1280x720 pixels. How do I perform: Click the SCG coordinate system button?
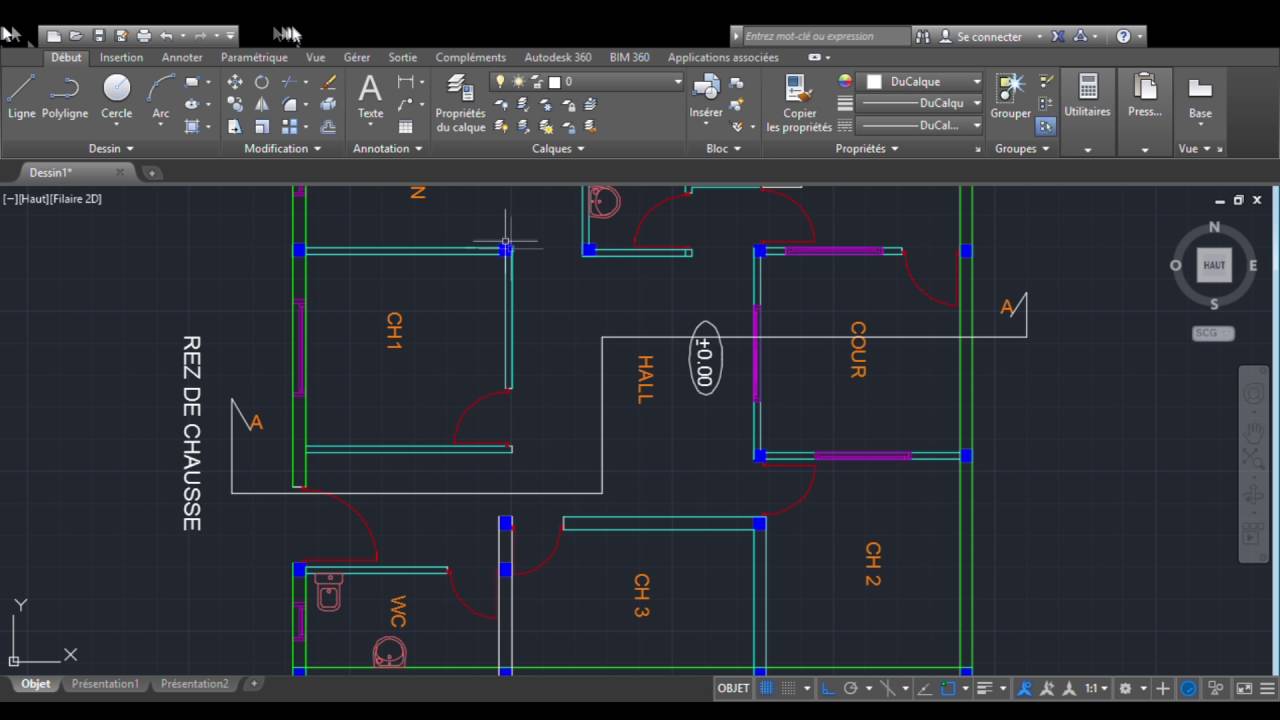coord(1213,333)
